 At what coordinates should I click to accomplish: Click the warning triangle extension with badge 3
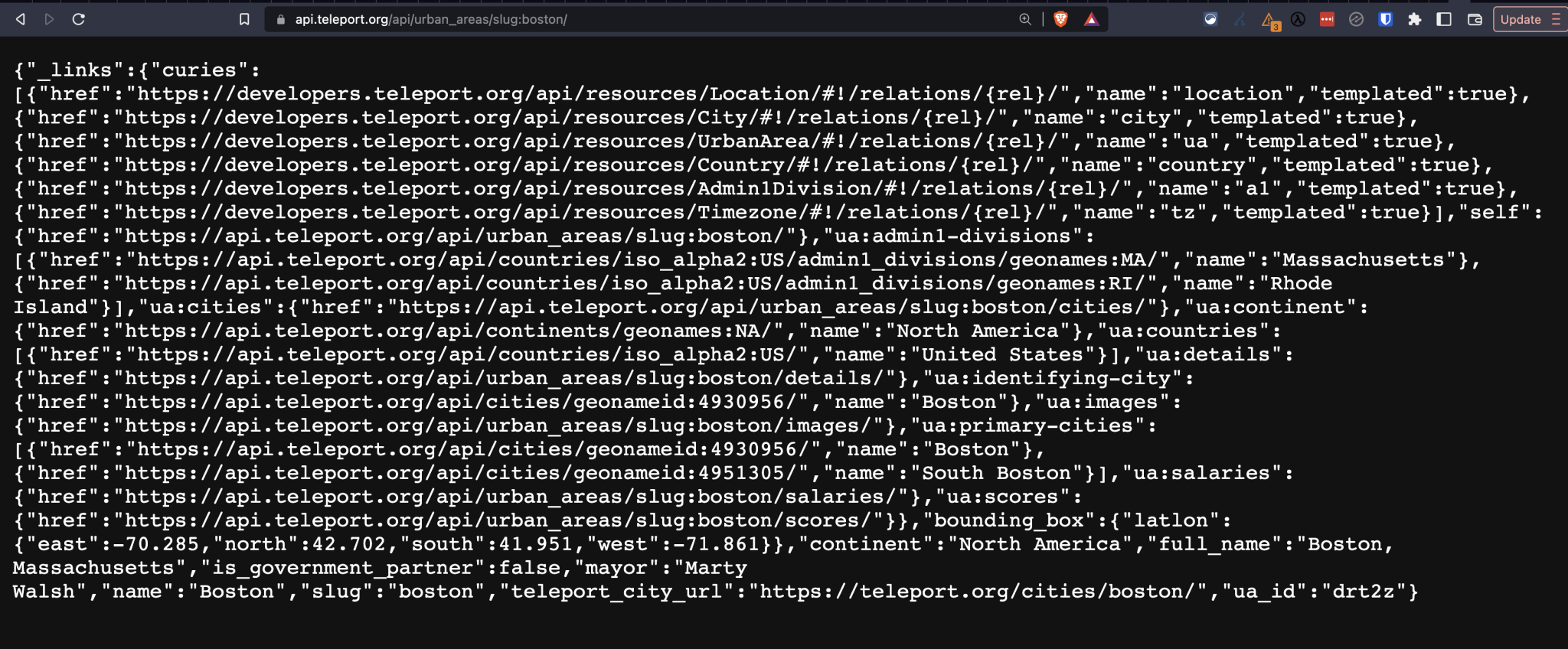[1269, 21]
